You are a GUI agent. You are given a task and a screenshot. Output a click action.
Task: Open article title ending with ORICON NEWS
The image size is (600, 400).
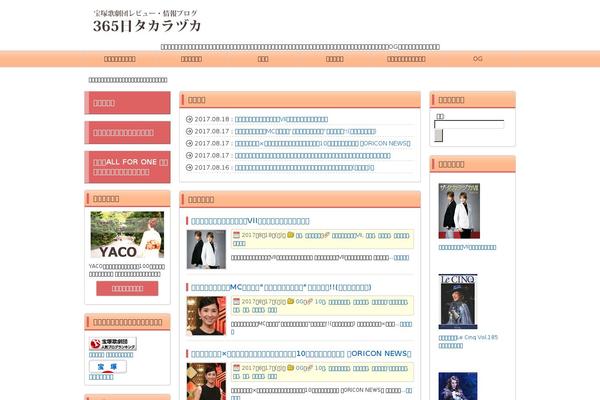click(301, 353)
